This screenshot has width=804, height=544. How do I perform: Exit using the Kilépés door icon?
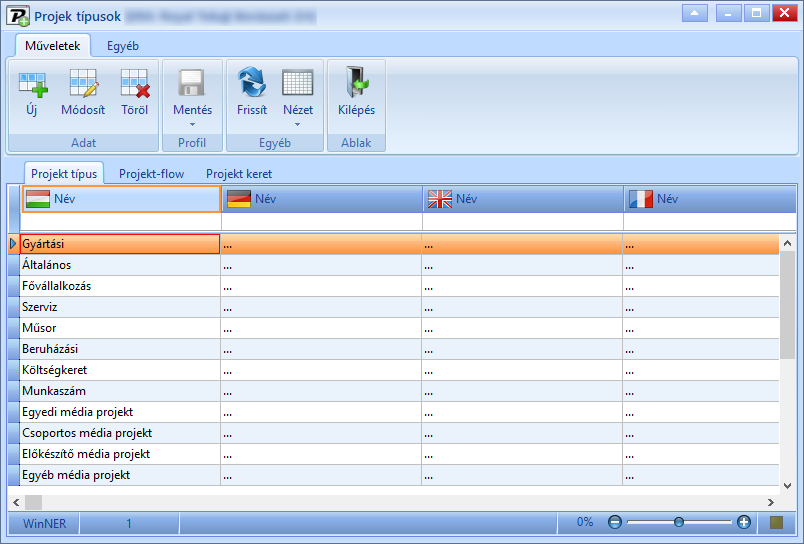tap(357, 82)
